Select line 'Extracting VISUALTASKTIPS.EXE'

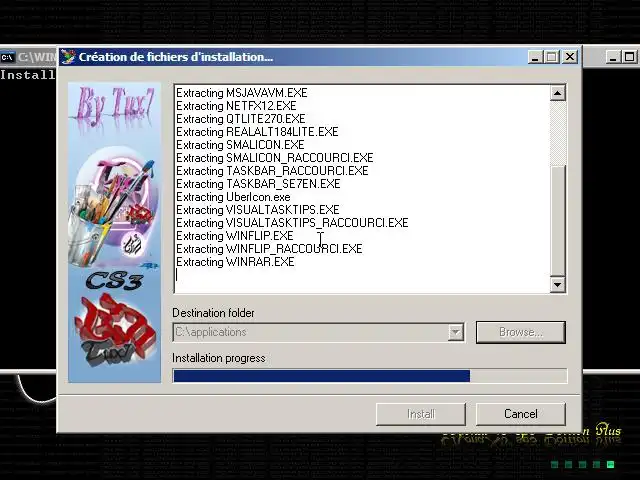tap(258, 210)
